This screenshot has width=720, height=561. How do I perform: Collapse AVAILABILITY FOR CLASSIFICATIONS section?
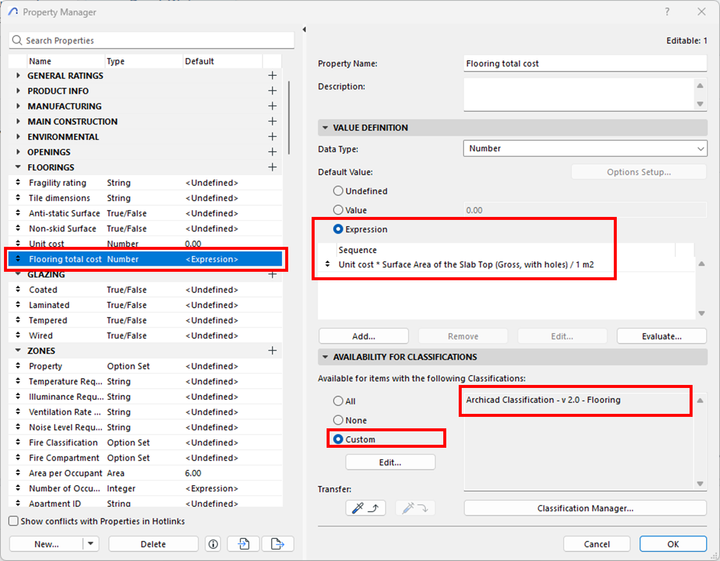tap(325, 357)
